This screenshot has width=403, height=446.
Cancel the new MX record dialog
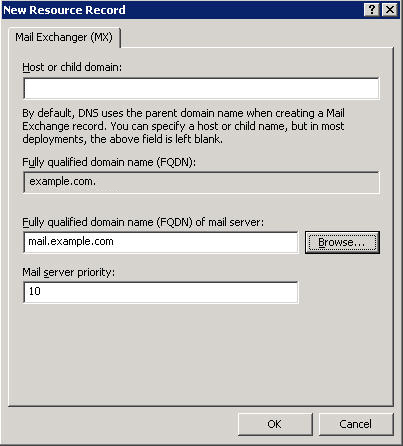[356, 424]
